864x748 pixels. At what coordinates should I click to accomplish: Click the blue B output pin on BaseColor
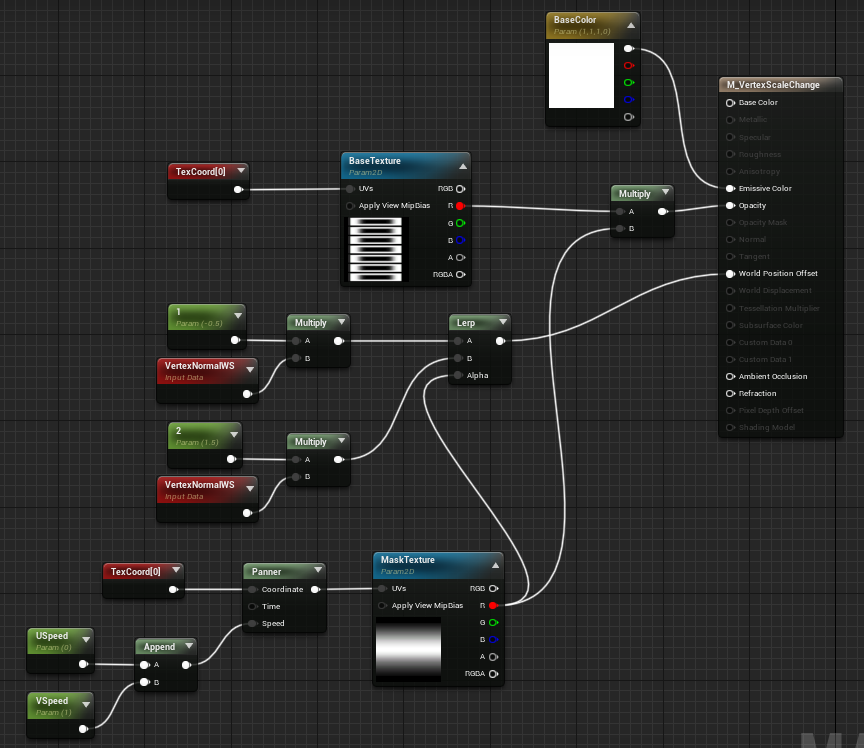[x=628, y=99]
